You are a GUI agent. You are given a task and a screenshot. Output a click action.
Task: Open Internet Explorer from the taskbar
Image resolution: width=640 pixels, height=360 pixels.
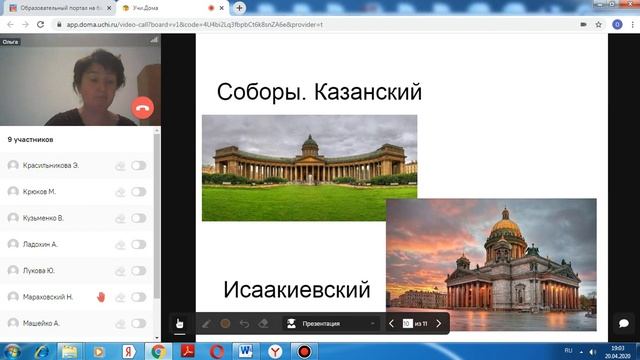click(41, 351)
